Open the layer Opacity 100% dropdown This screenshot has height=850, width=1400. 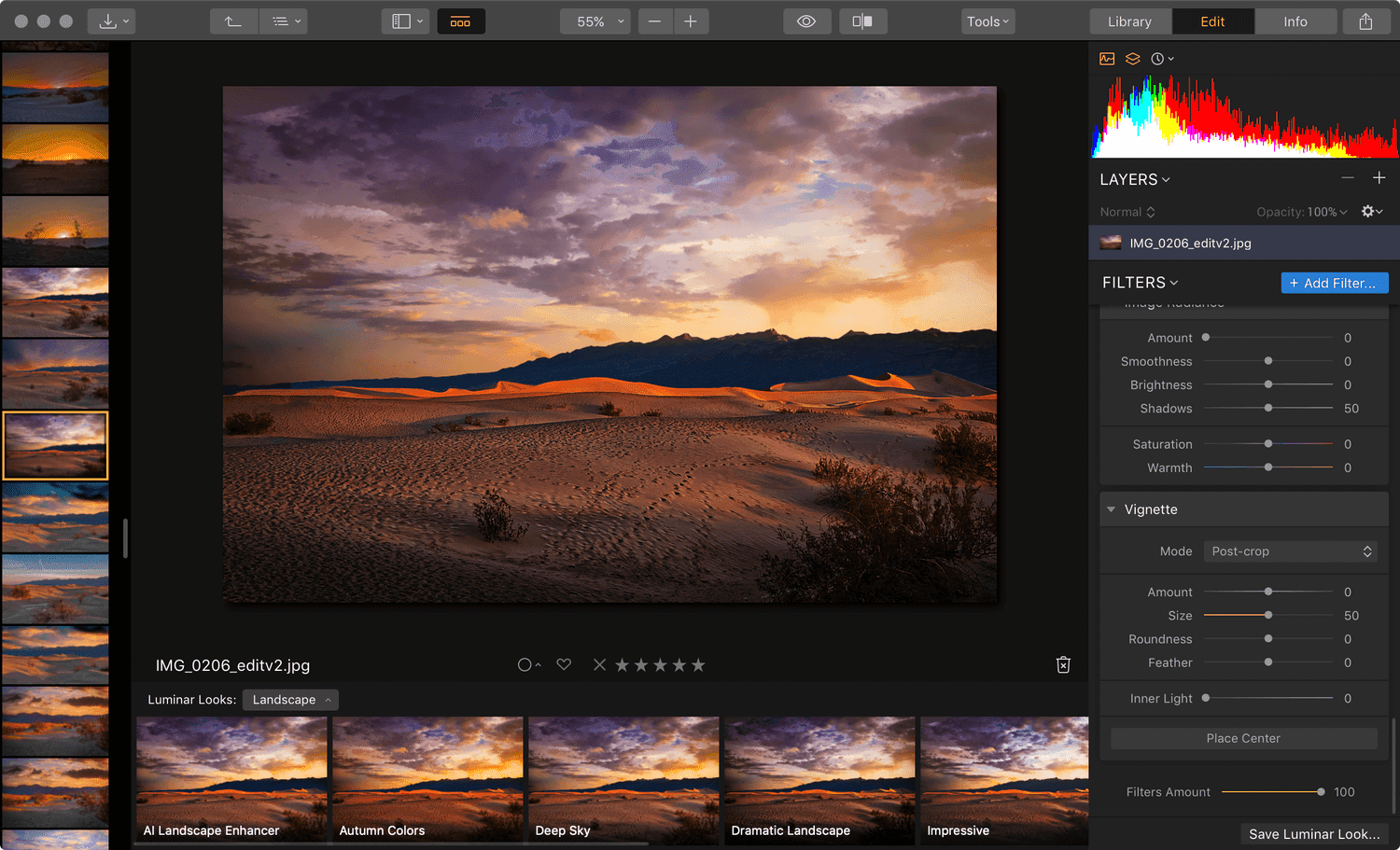(1302, 212)
